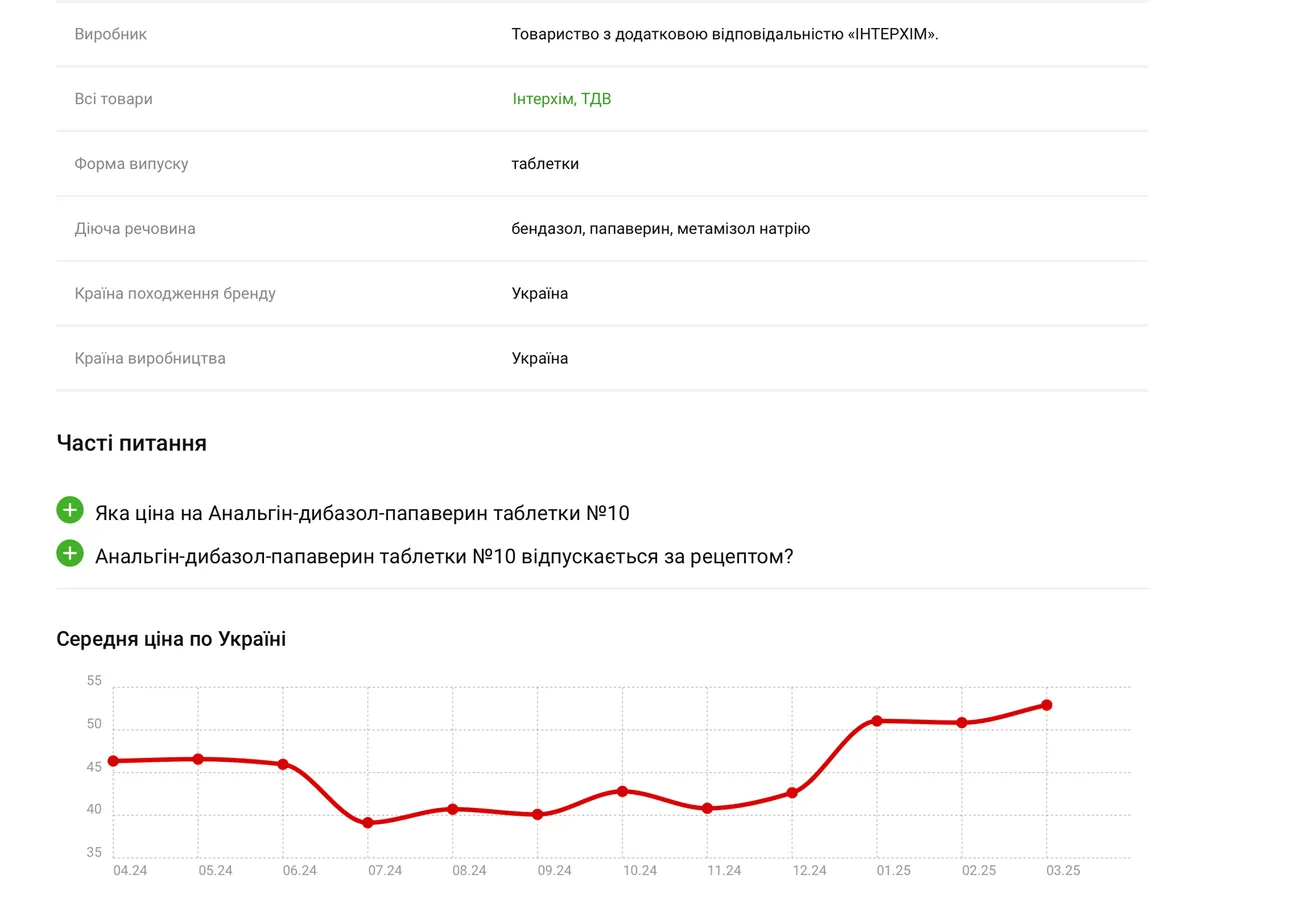Click the 'таблетки' release form value
1300x899 pixels.
545,164
